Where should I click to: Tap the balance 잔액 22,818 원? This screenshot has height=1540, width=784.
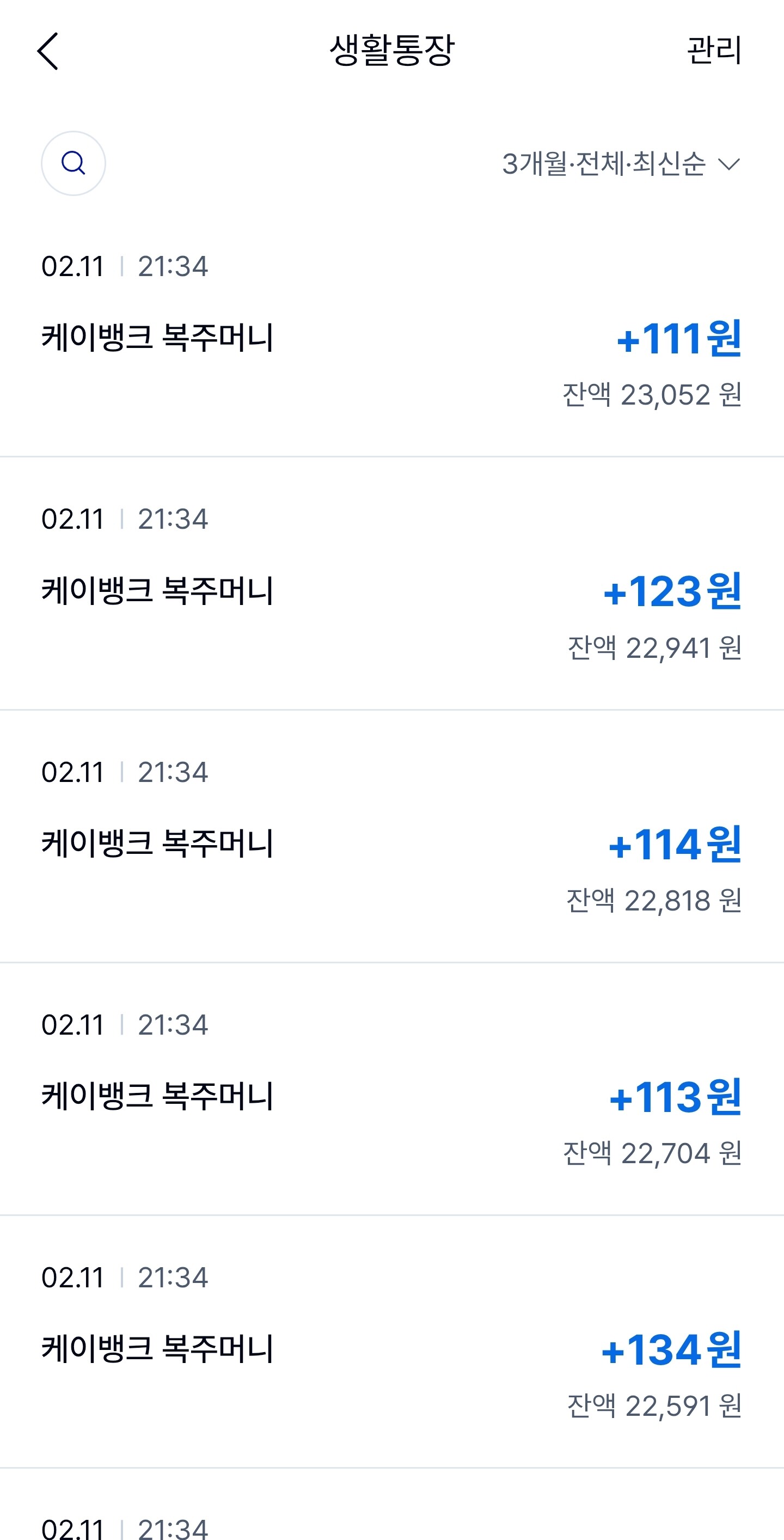(654, 900)
